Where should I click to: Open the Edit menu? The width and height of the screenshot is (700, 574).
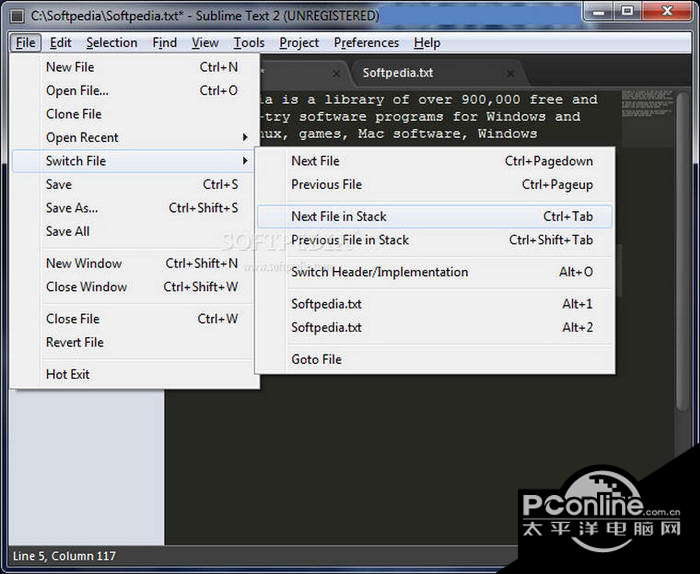[60, 43]
